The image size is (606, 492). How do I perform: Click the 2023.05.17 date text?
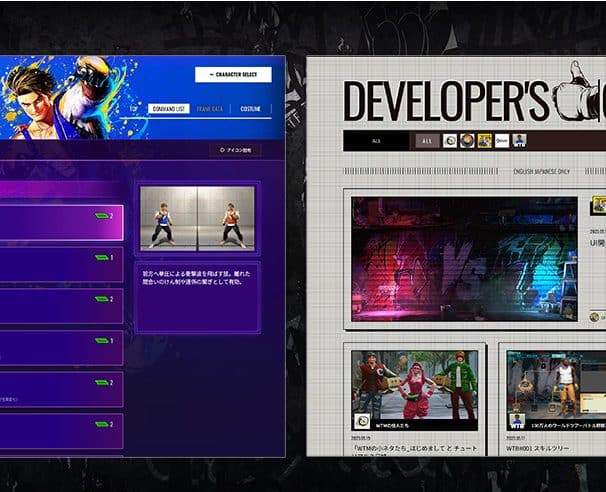click(x=516, y=438)
